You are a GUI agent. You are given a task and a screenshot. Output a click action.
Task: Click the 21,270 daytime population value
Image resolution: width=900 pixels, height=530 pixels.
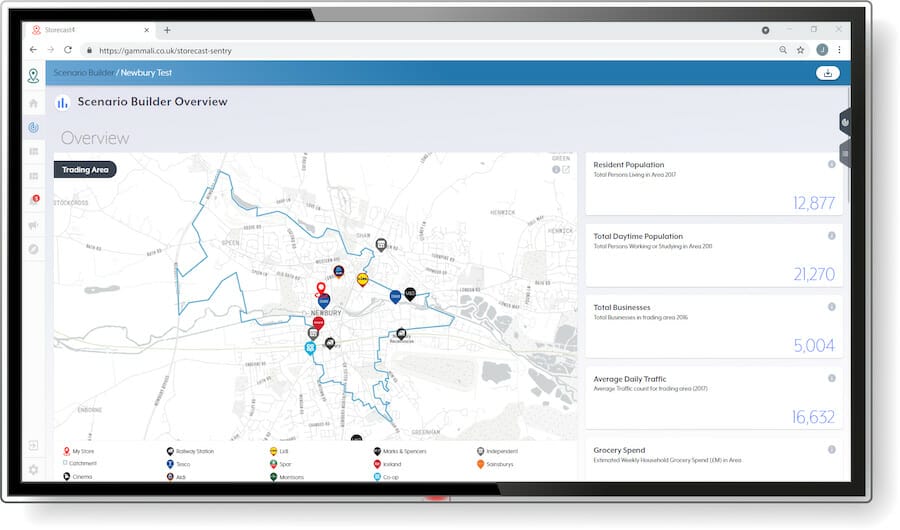tap(814, 274)
